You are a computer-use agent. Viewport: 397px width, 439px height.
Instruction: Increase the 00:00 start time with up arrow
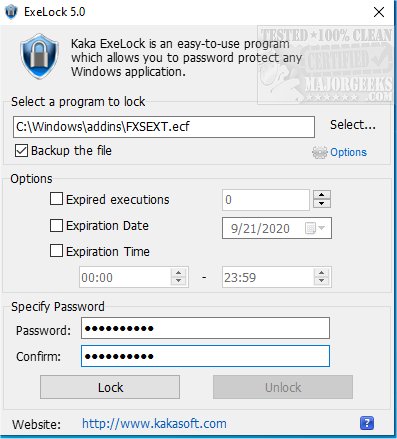179,273
